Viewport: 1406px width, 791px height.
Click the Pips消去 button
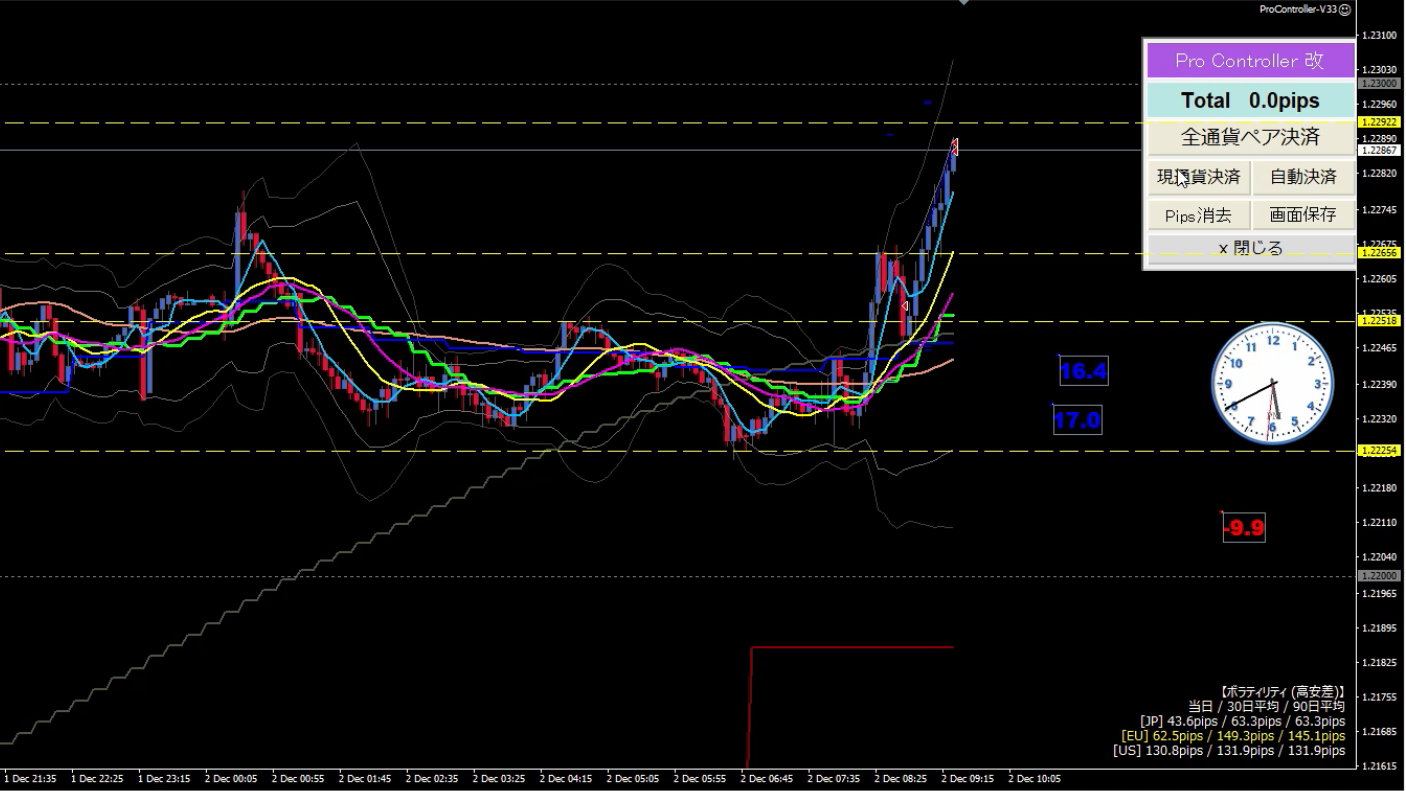(1198, 214)
